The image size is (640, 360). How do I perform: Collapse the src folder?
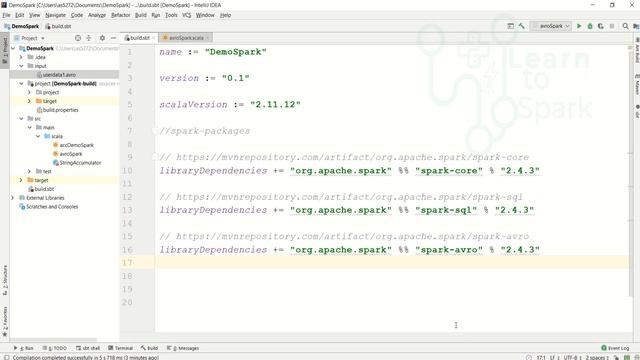click(21, 118)
